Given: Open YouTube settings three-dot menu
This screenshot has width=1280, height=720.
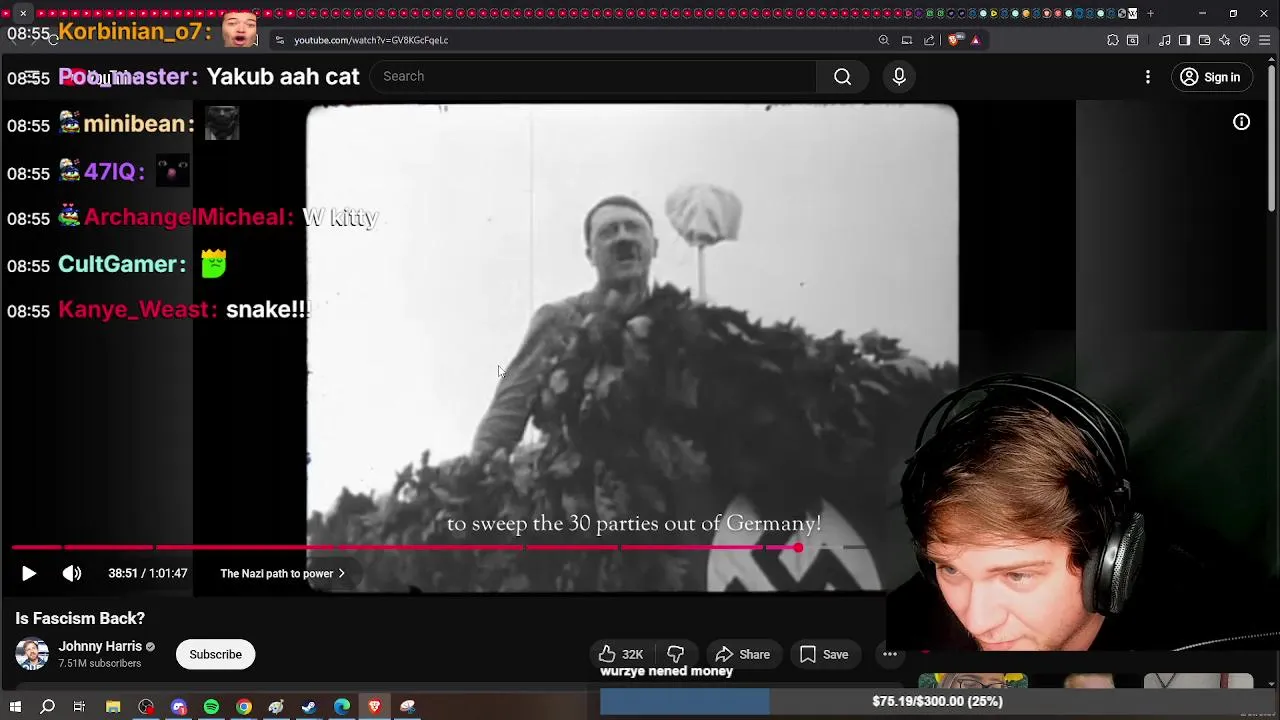Looking at the screenshot, I should pyautogui.click(x=1148, y=77).
